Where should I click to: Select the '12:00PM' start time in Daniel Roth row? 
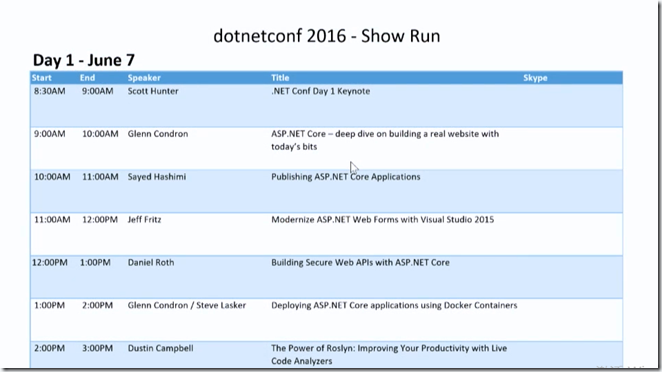coord(50,263)
